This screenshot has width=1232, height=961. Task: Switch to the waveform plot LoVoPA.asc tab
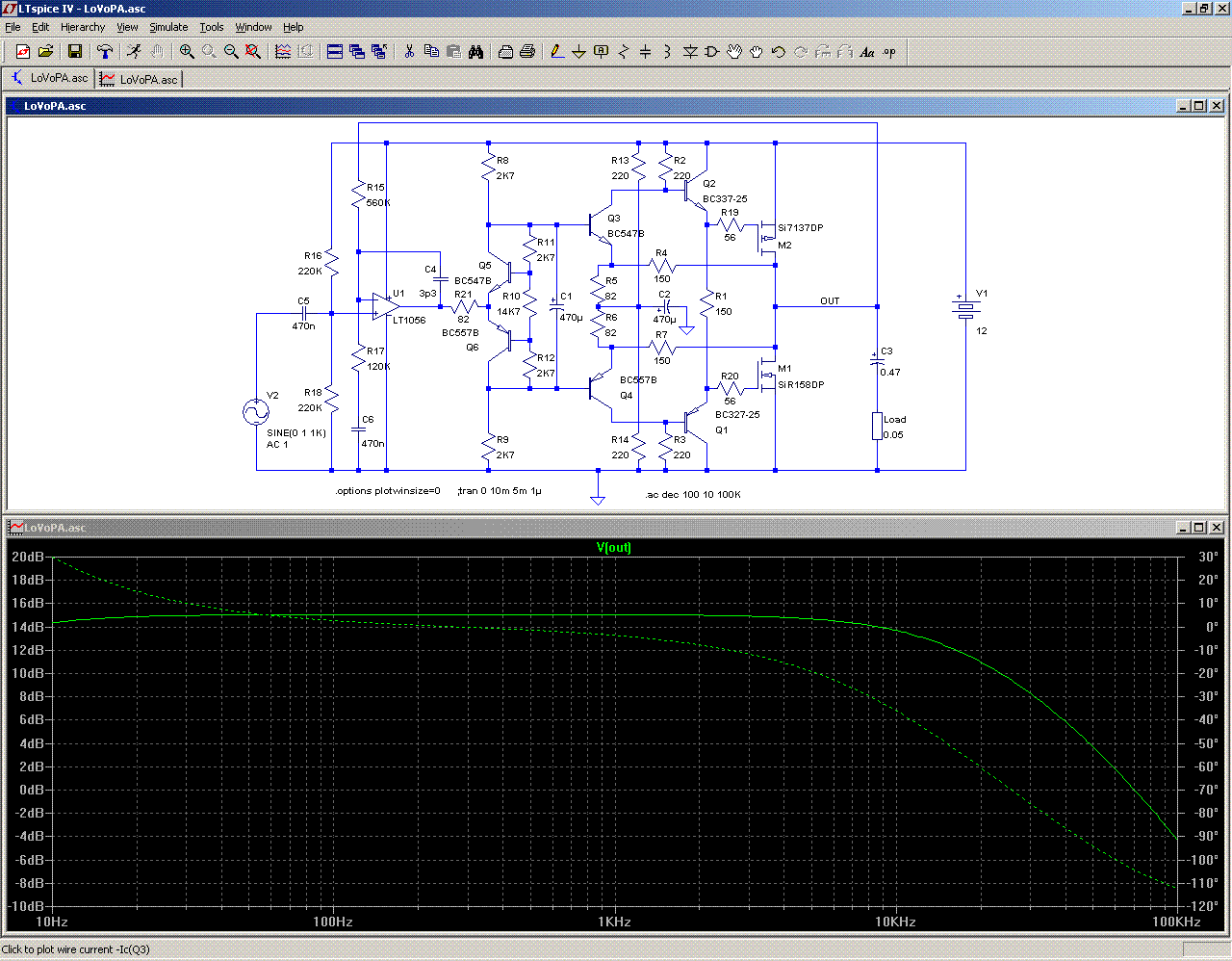point(139,79)
